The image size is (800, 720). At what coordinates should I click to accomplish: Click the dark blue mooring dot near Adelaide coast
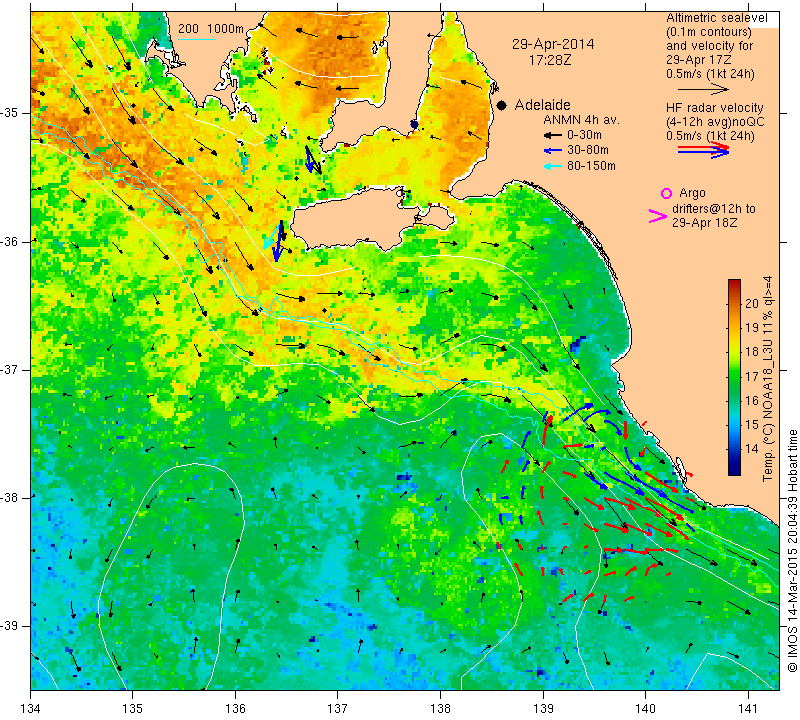point(414,125)
